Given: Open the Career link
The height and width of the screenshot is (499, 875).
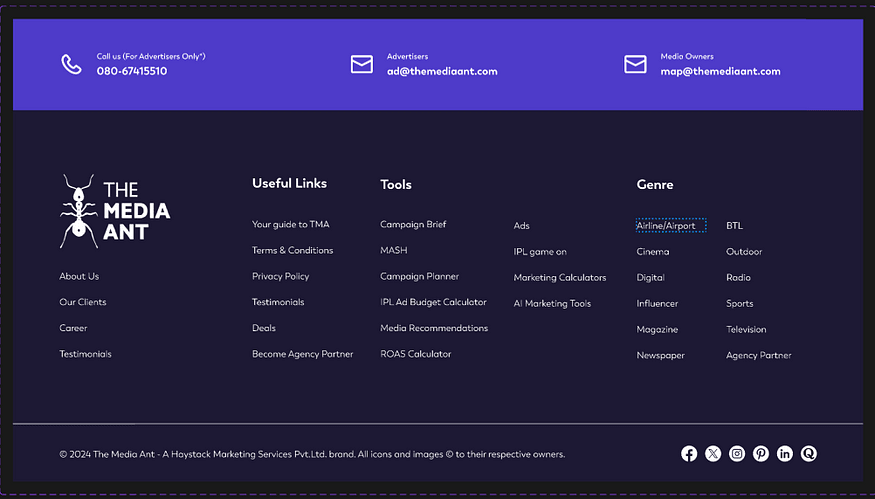Looking at the screenshot, I should [73, 328].
